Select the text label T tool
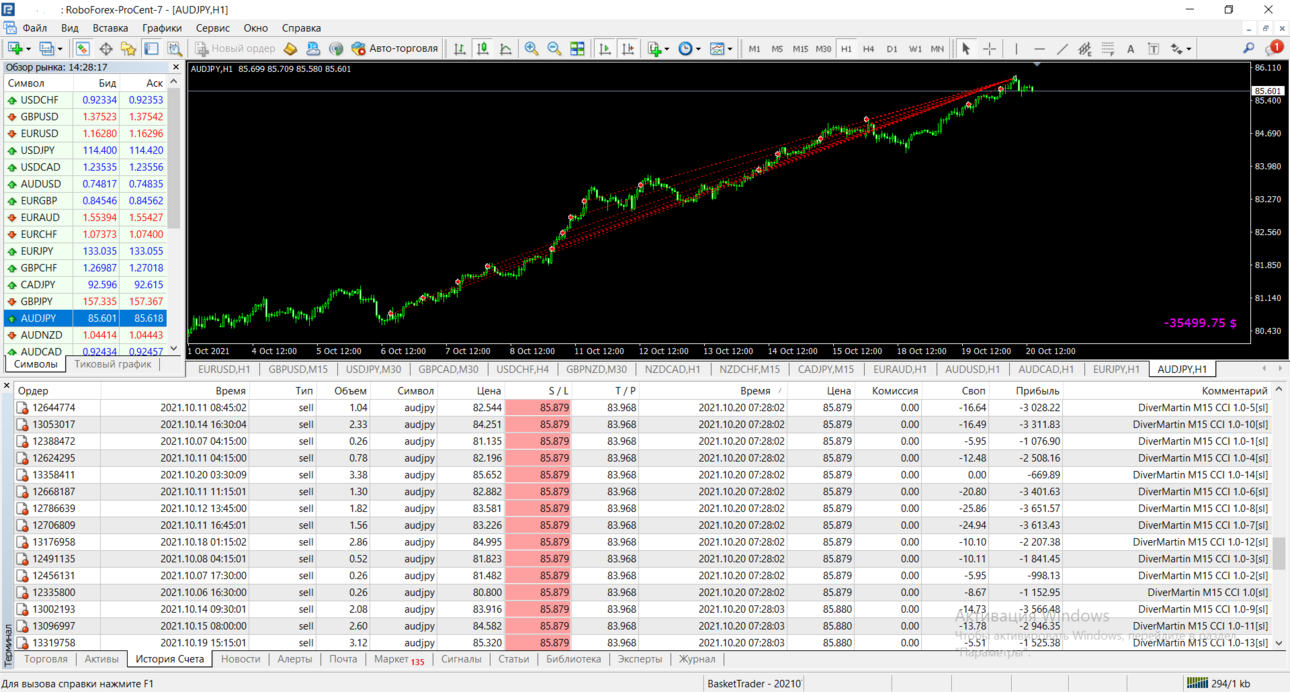Screen dimensions: 1290x692 pos(1153,48)
